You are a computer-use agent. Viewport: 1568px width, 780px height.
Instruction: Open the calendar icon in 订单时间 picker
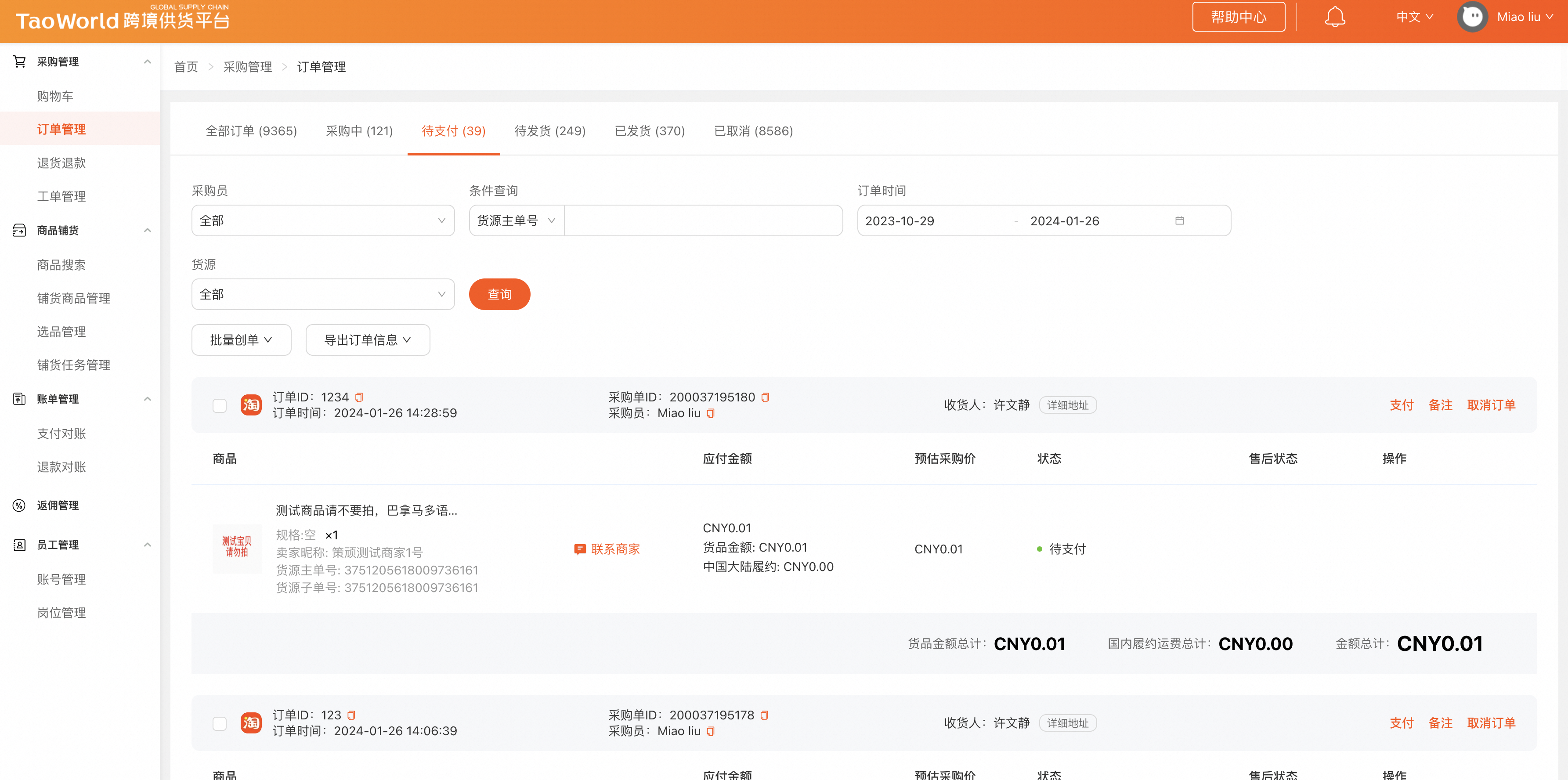click(x=1180, y=220)
